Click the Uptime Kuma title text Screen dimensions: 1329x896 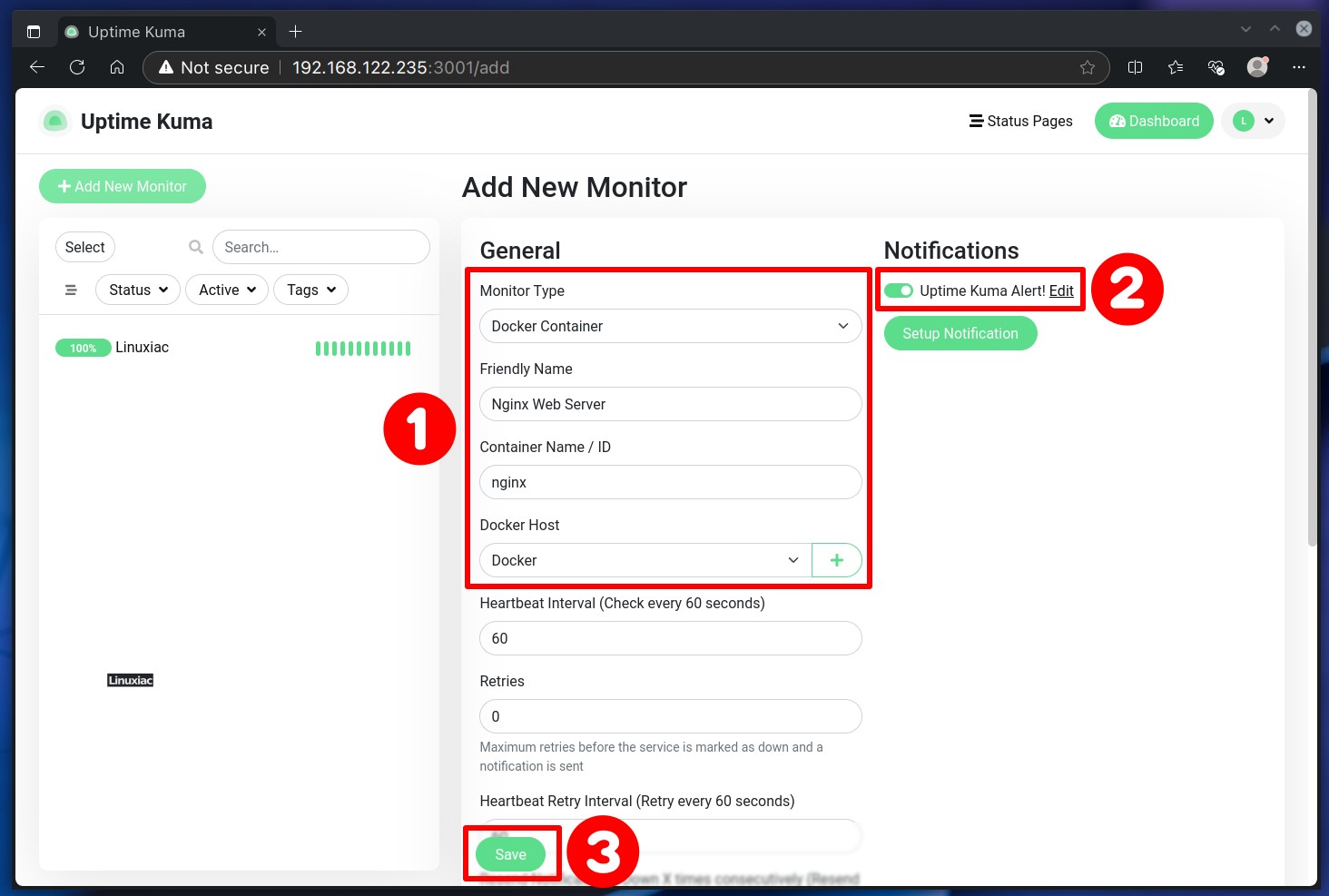[x=147, y=122]
